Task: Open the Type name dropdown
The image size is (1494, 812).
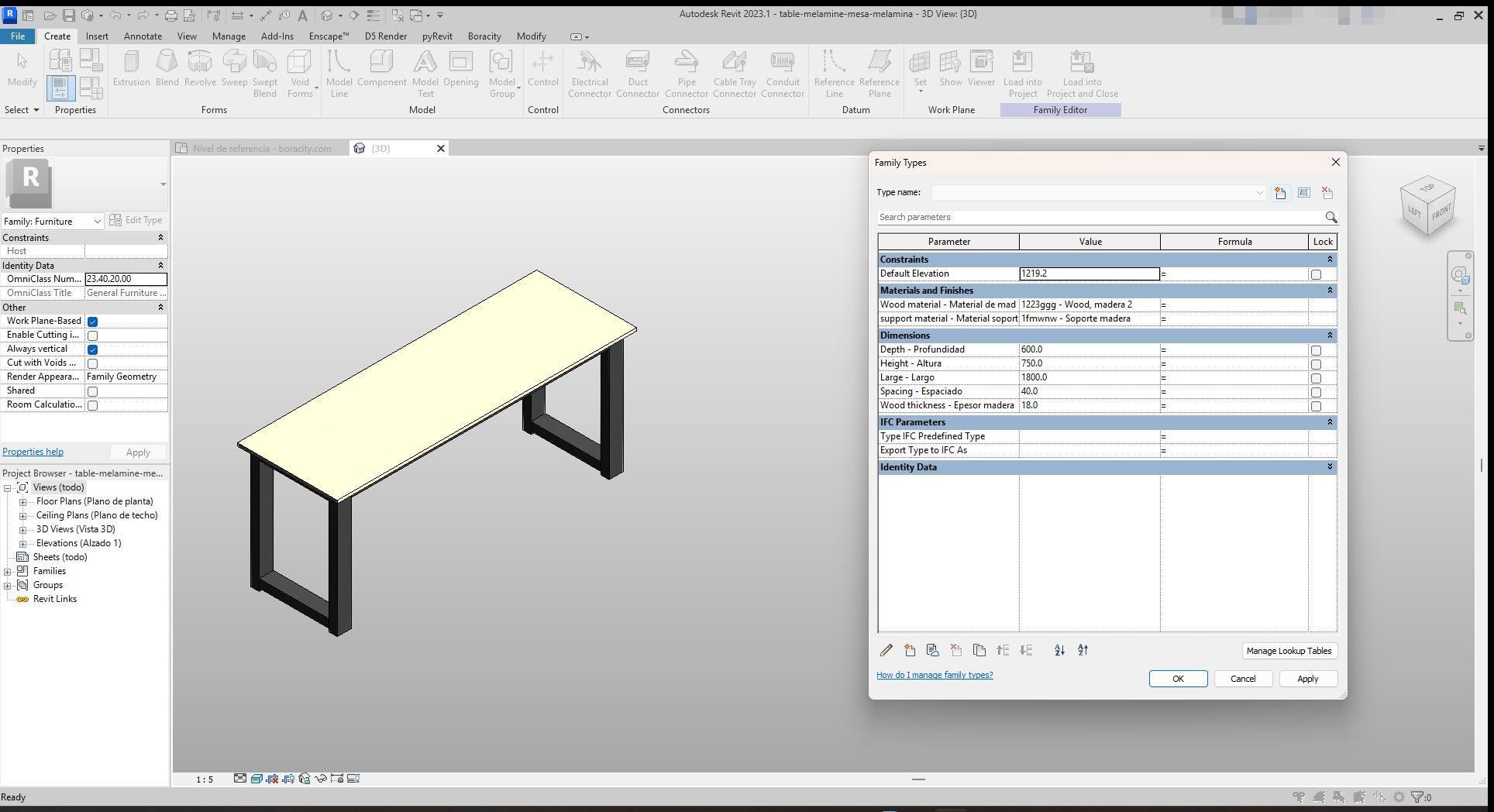Action: click(1259, 193)
